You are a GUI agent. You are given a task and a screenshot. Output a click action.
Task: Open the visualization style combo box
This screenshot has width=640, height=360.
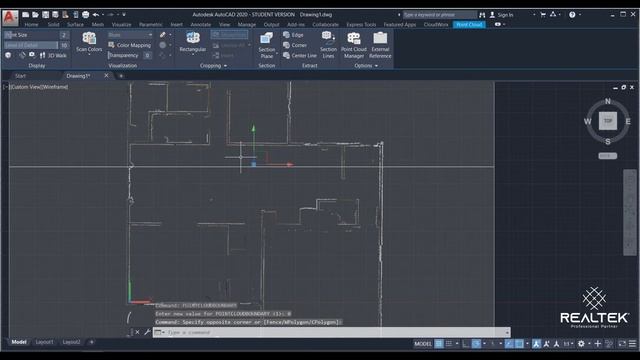[130, 35]
